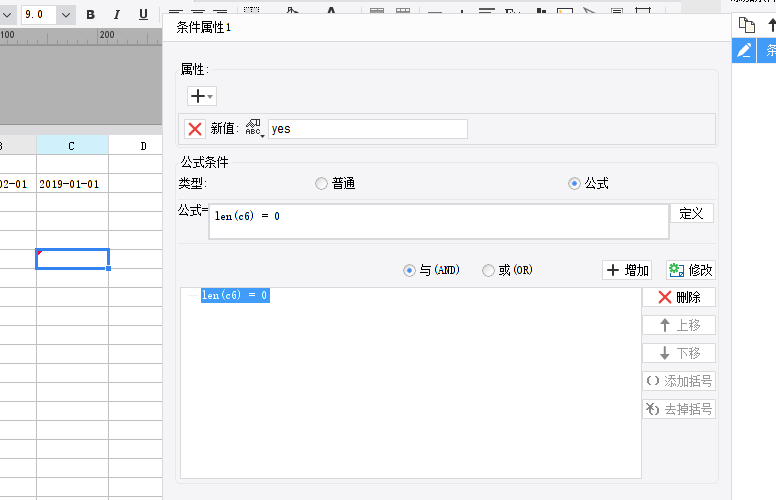Expand the plus add-property dropdown
Screen dimensions: 776x500
pyautogui.click(x=202, y=96)
